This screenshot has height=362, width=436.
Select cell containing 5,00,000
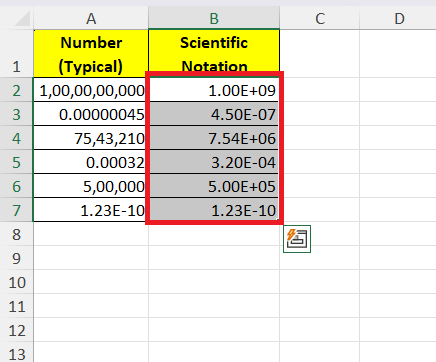(x=91, y=186)
